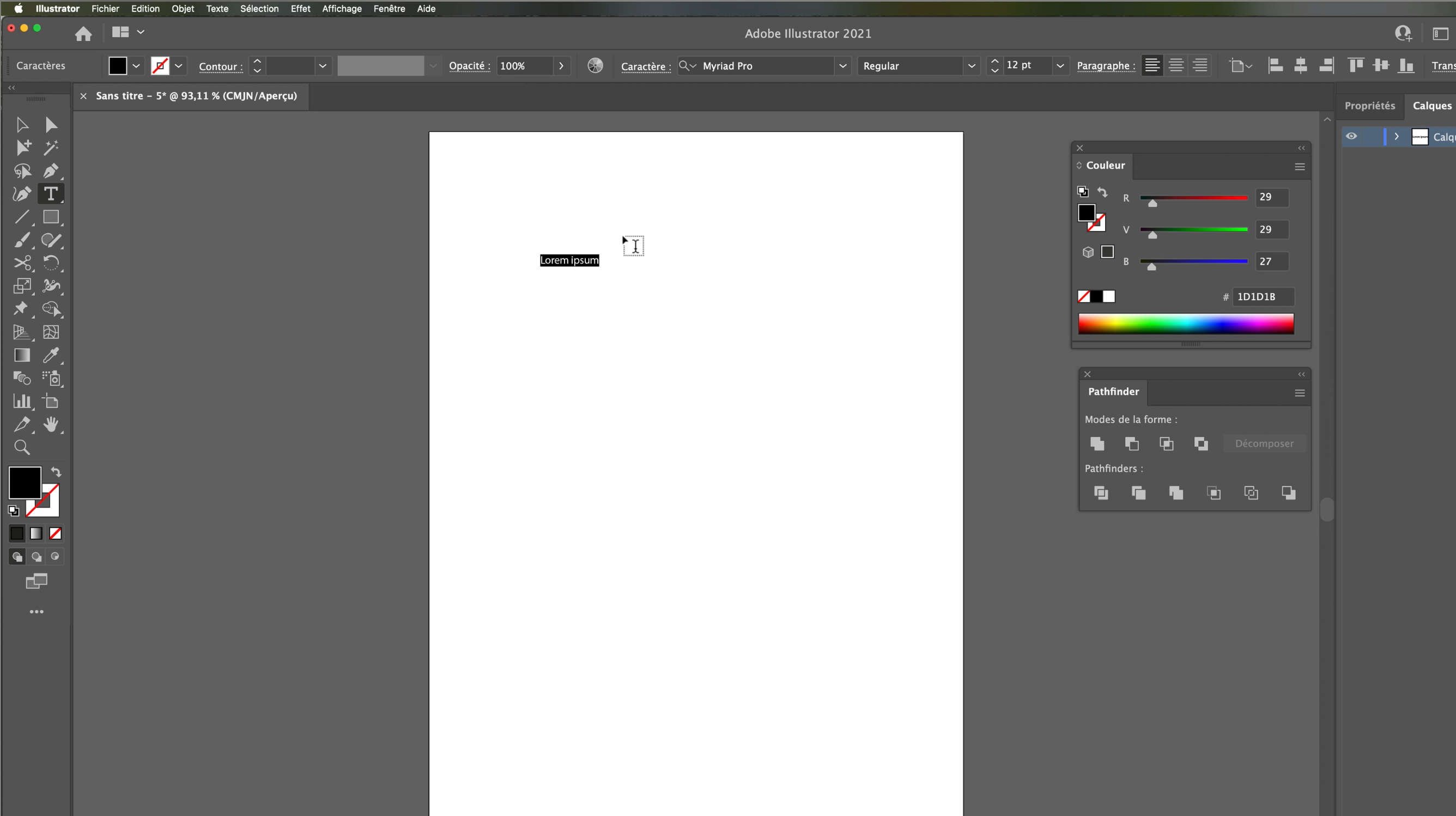Image resolution: width=1456 pixels, height=816 pixels.
Task: Select the Scissors tool
Action: click(x=22, y=263)
